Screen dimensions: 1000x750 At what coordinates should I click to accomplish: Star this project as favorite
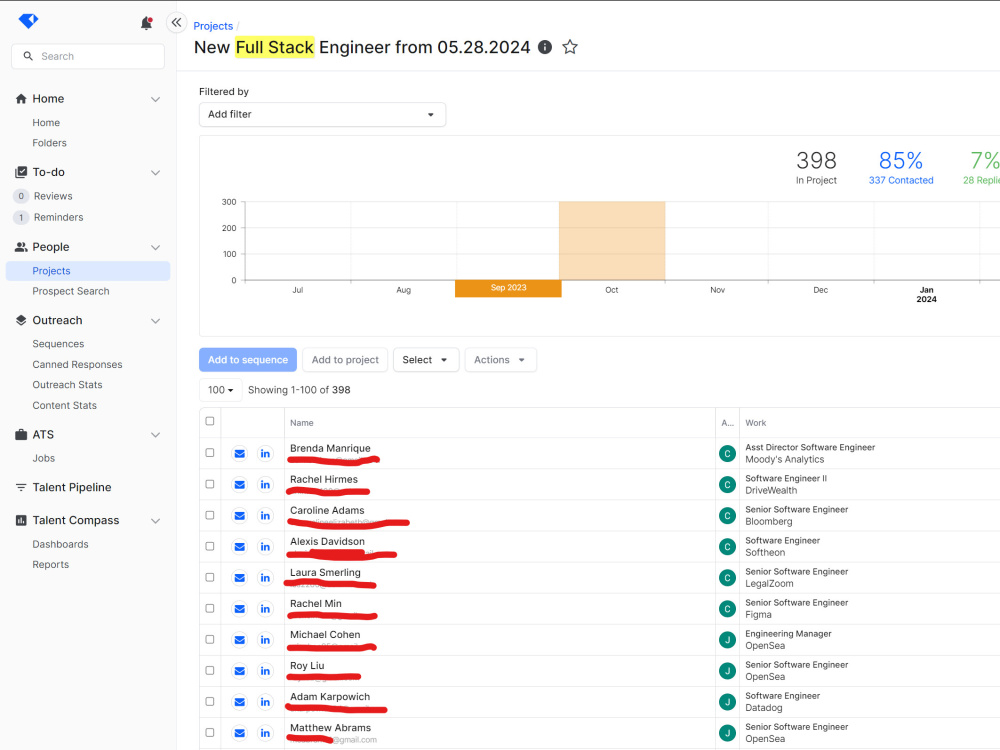[x=570, y=47]
